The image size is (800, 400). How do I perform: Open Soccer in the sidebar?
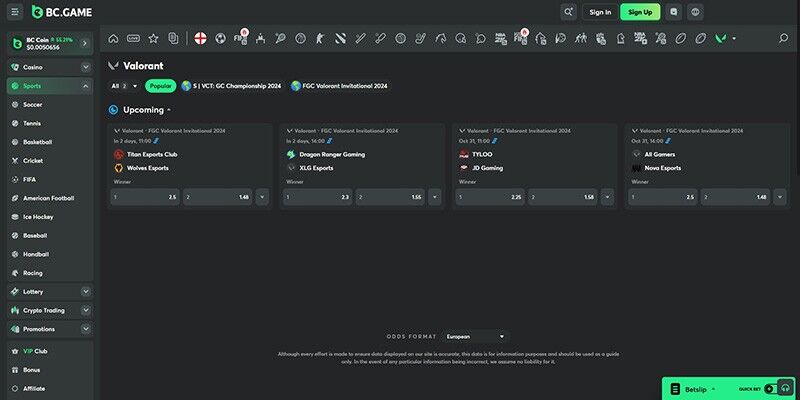click(x=50, y=105)
